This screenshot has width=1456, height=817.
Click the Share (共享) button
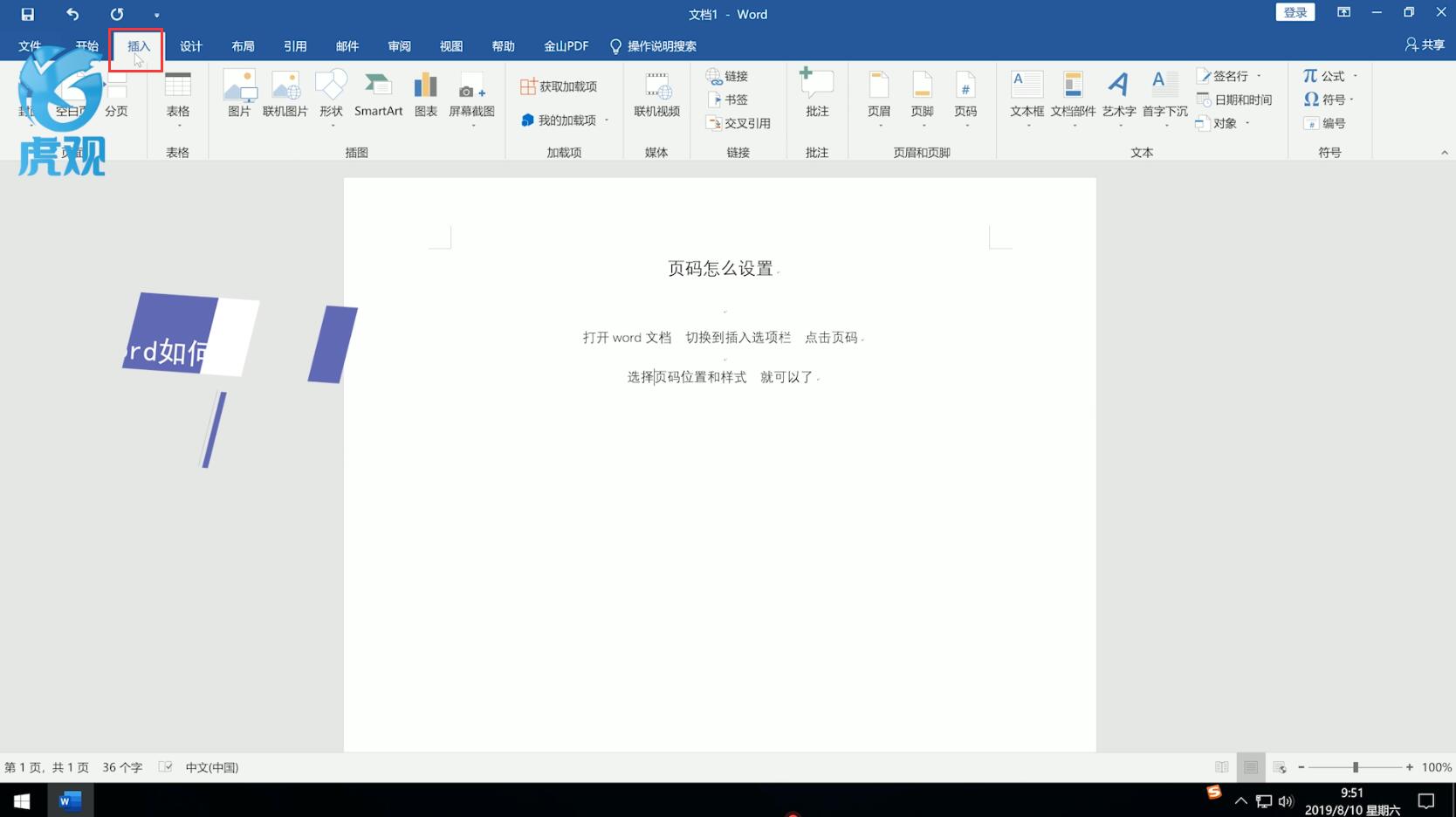[1425, 45]
